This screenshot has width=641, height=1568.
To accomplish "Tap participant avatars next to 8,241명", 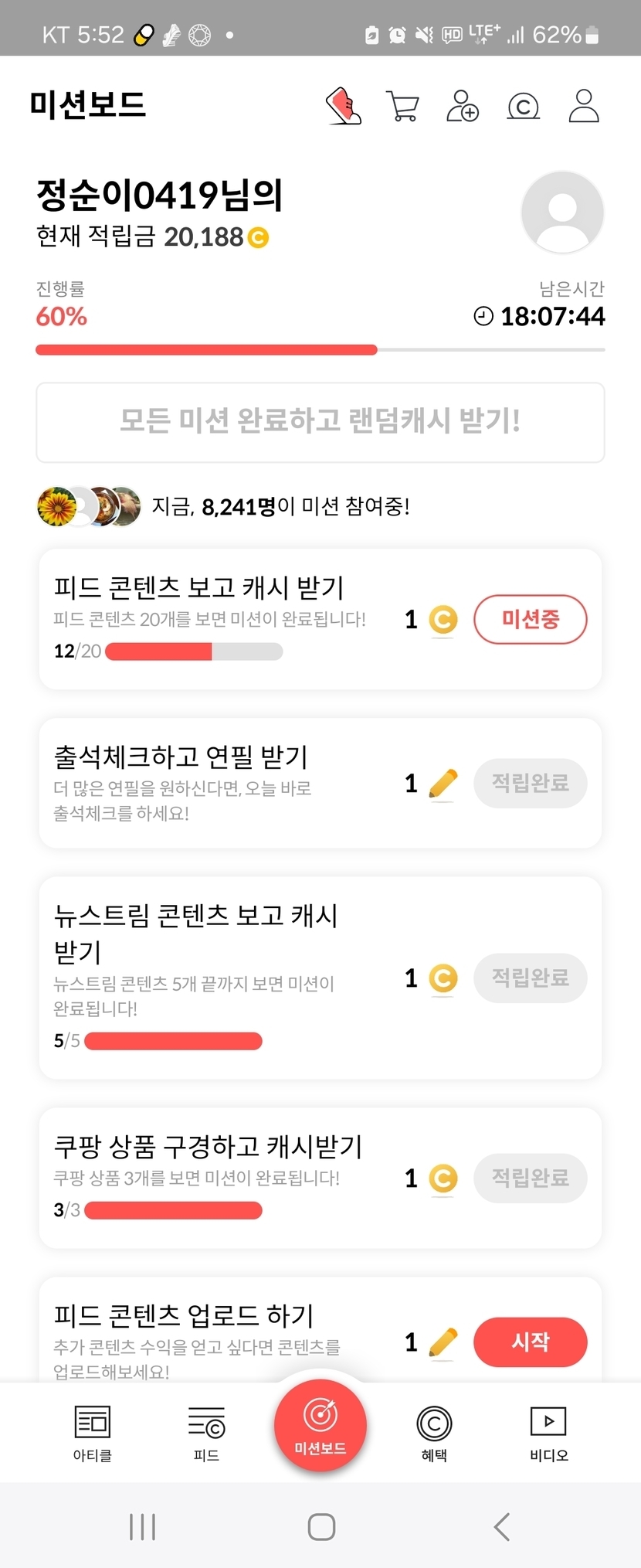I will pyautogui.click(x=90, y=507).
